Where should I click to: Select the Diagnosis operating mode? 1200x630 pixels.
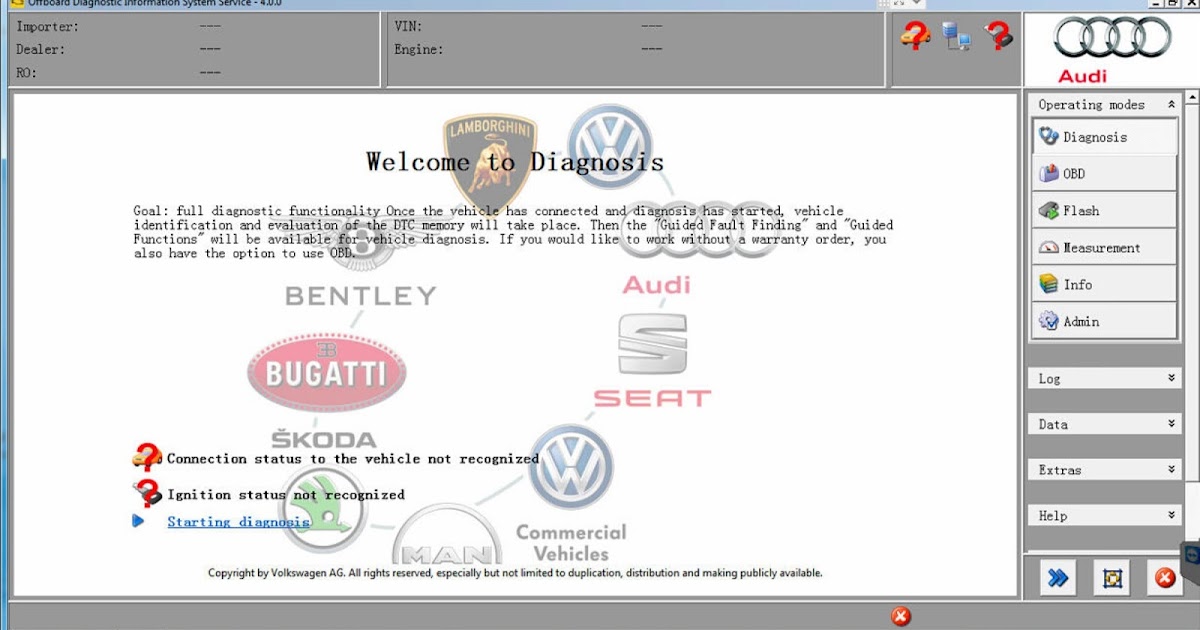[x=1105, y=137]
